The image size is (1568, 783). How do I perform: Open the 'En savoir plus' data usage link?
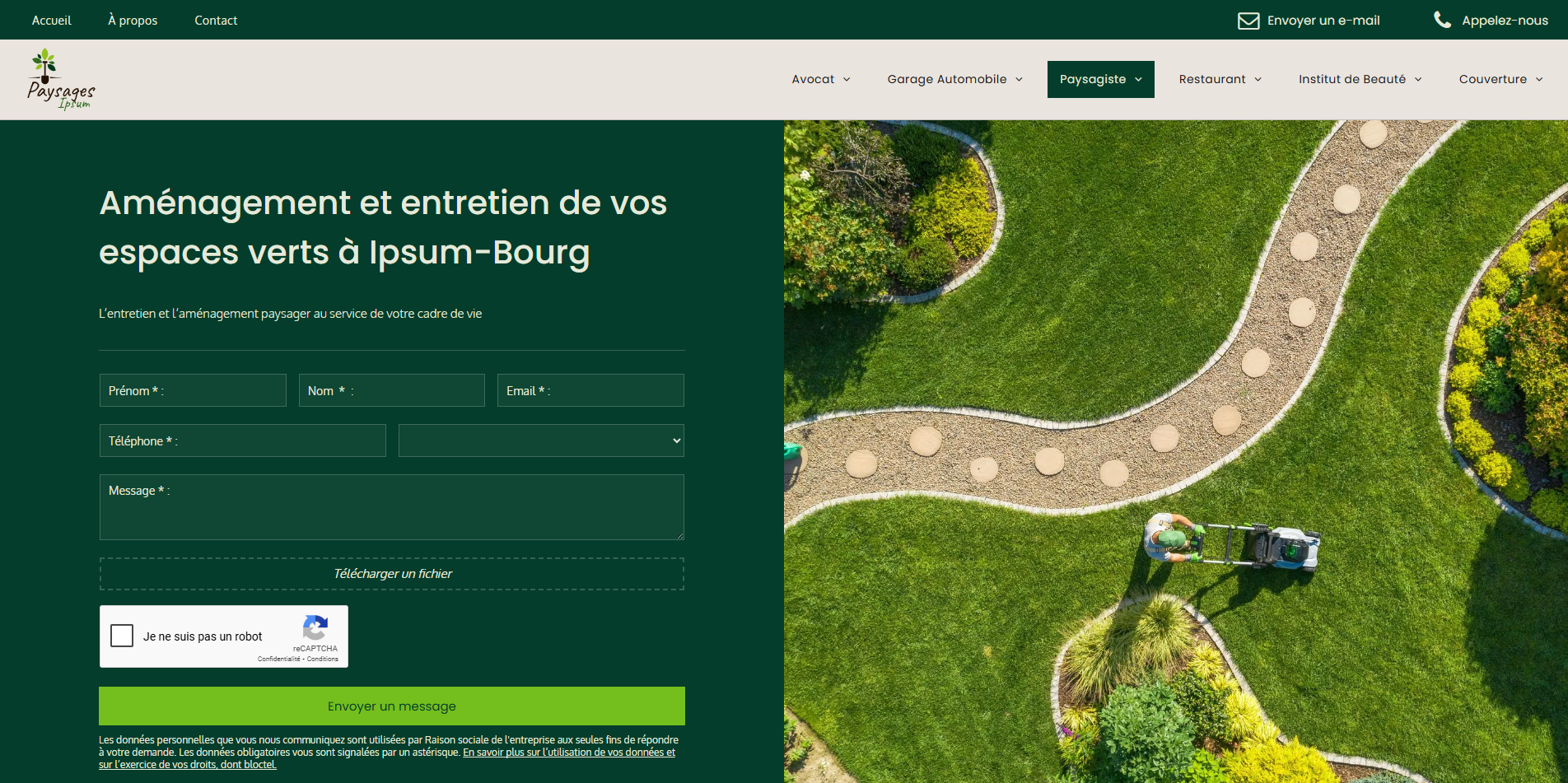pyautogui.click(x=568, y=753)
